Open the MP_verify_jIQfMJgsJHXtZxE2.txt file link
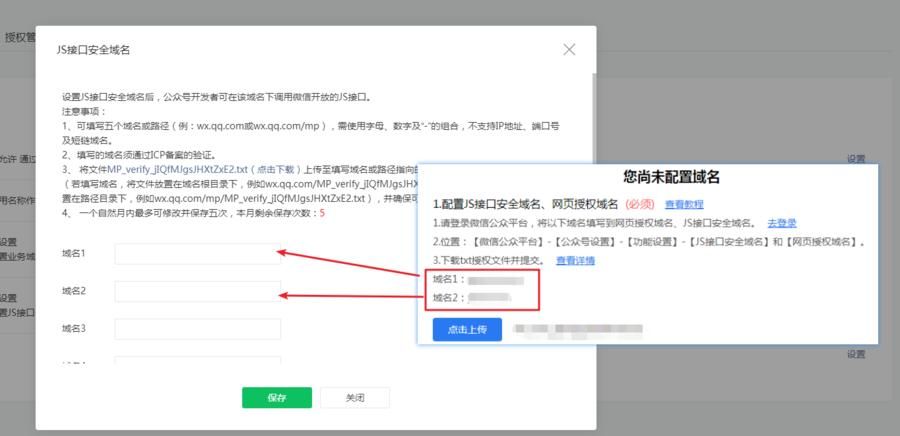This screenshot has height=436, width=900. pos(177,169)
